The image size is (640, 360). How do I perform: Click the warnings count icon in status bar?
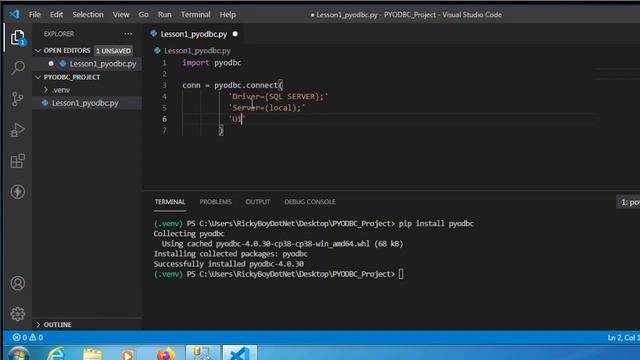click(x=33, y=337)
